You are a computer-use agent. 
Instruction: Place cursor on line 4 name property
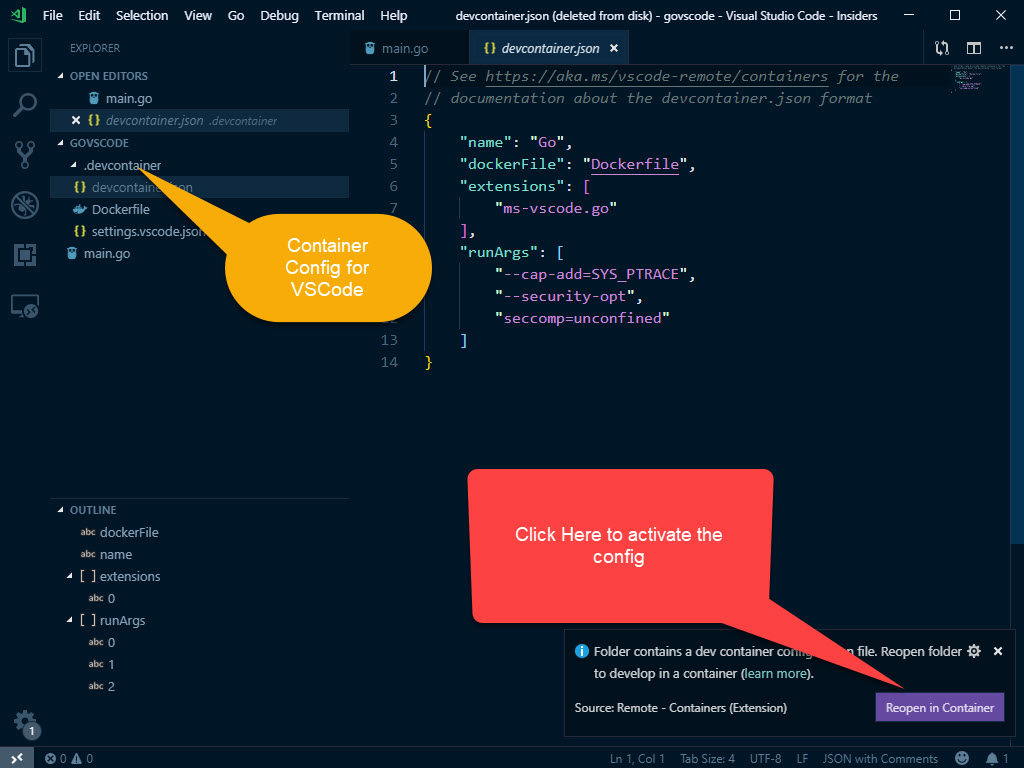tap(486, 142)
